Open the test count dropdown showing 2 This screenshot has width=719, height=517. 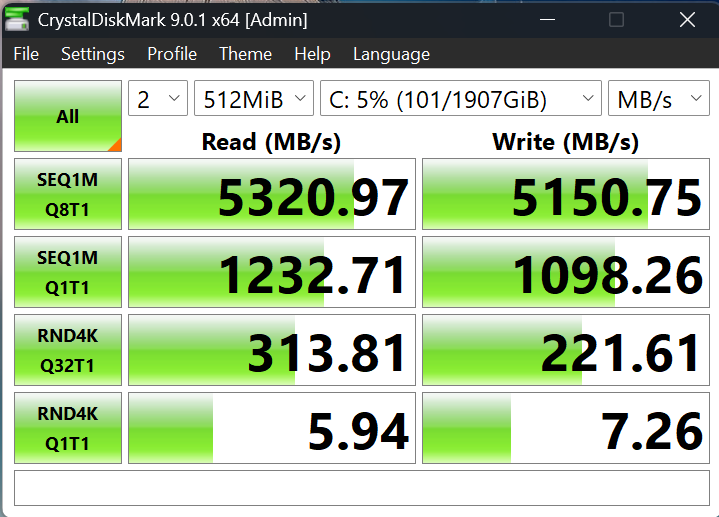click(x=158, y=98)
